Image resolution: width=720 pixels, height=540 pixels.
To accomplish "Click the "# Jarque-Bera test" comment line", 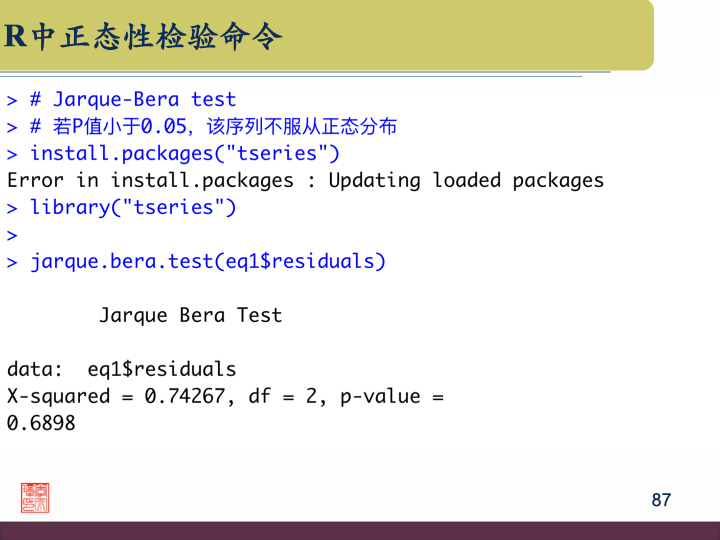I will [x=132, y=100].
